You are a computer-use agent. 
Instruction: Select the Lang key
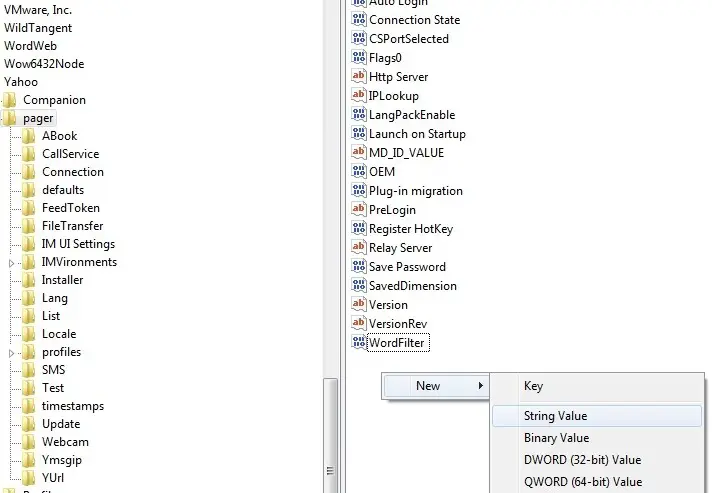pyautogui.click(x=55, y=298)
